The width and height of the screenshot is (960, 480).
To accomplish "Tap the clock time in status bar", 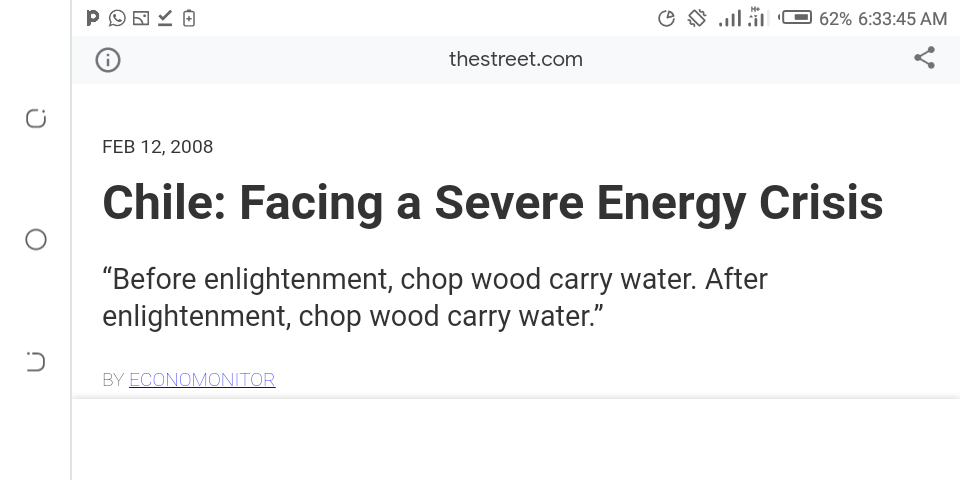I will (902, 18).
